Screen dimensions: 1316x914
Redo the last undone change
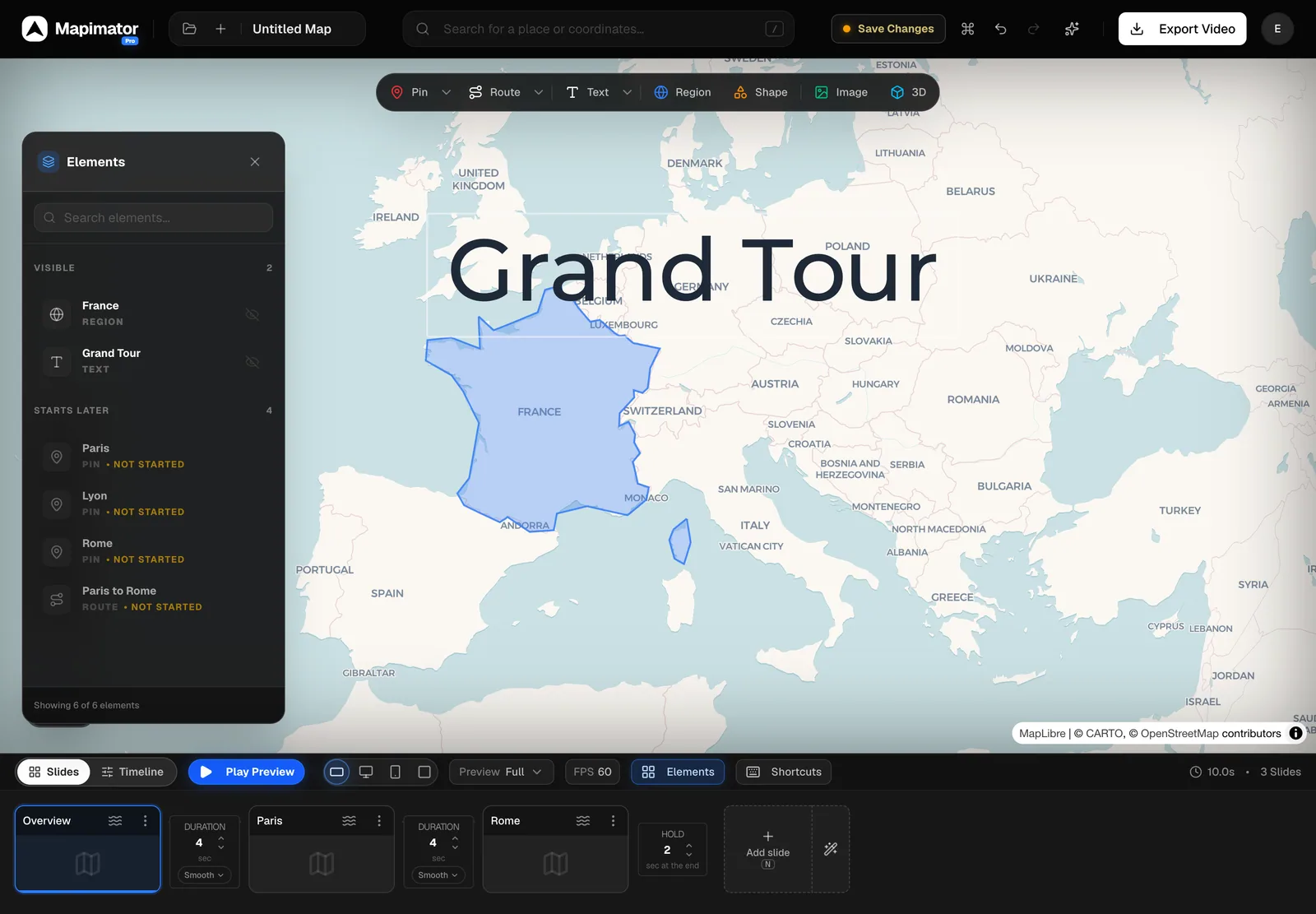pyautogui.click(x=1033, y=29)
